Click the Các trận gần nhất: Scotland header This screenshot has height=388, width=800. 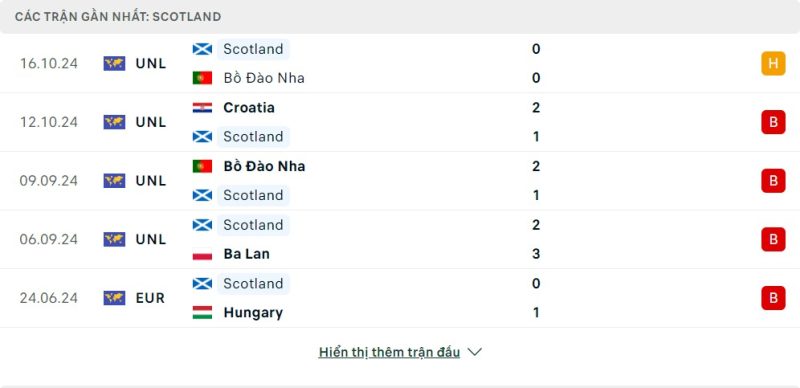click(x=118, y=17)
